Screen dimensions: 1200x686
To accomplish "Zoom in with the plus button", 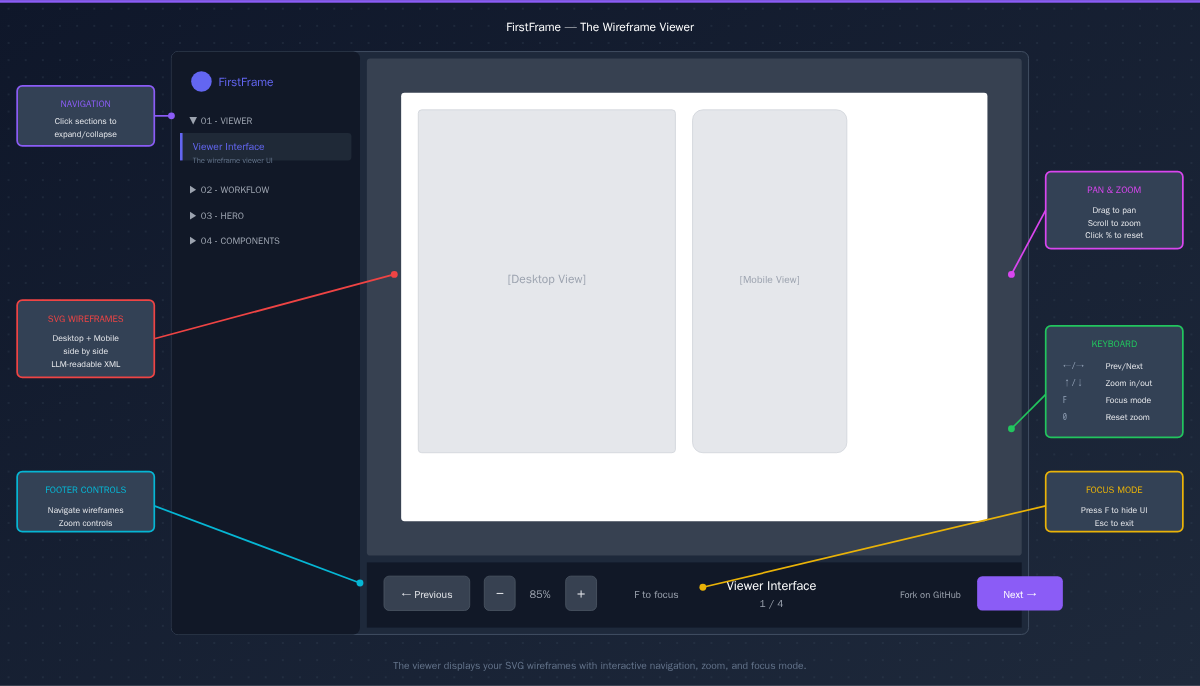I will click(581, 594).
